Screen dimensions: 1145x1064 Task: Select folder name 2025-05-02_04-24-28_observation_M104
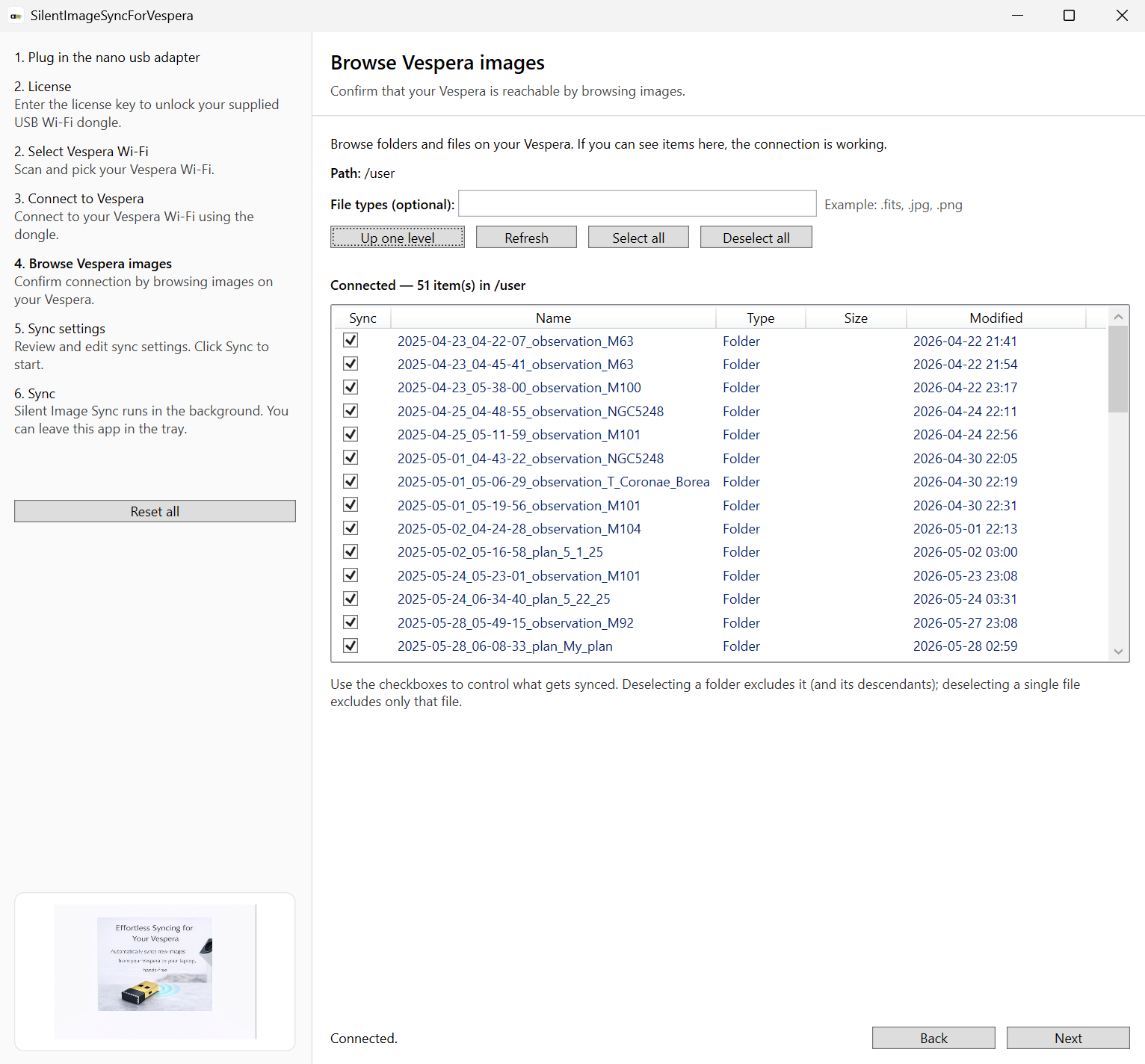click(x=519, y=529)
